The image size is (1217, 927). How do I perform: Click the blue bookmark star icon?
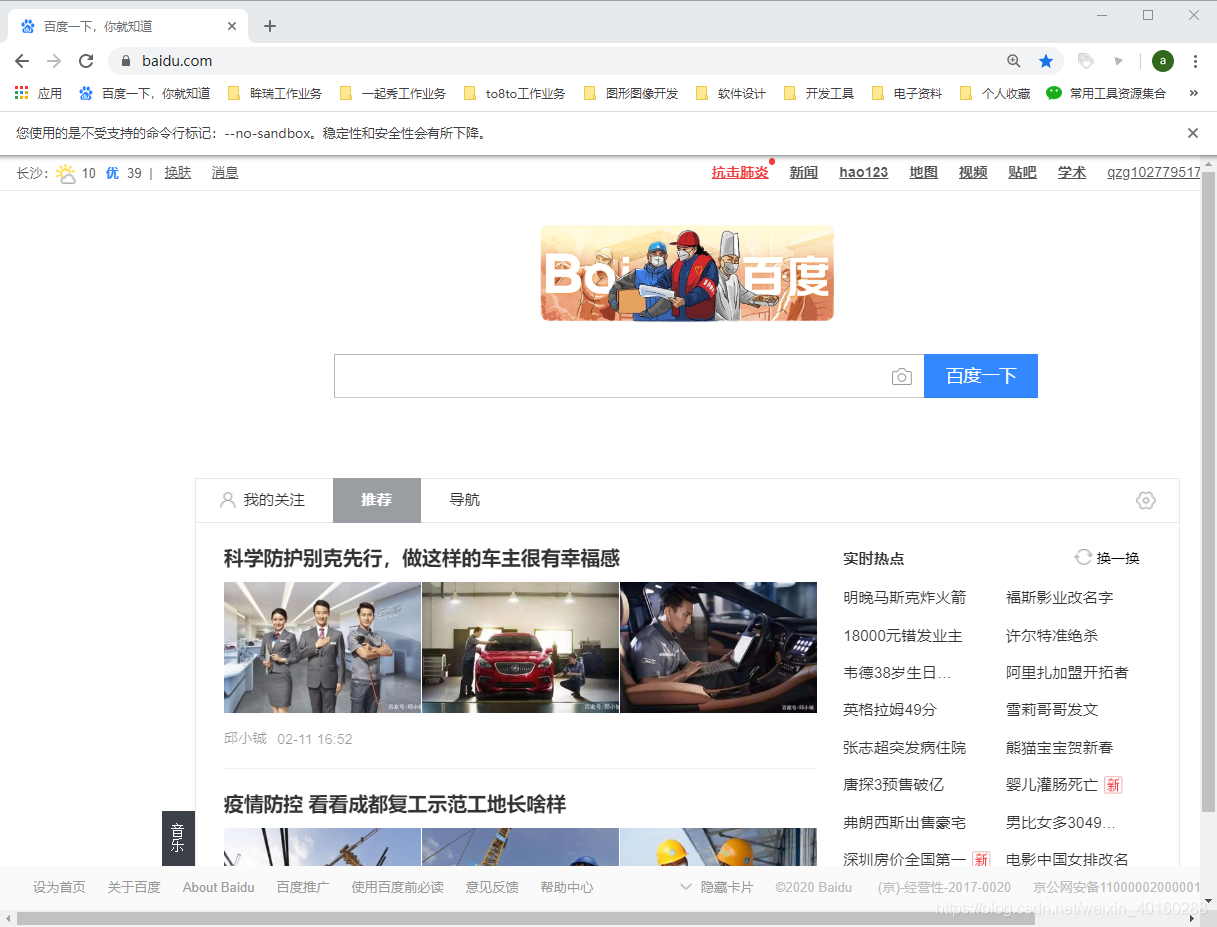point(1046,61)
